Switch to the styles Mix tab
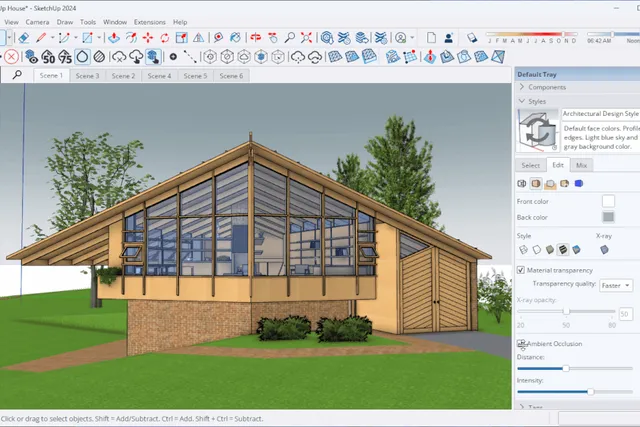Image resolution: width=640 pixels, height=427 pixels. [581, 165]
